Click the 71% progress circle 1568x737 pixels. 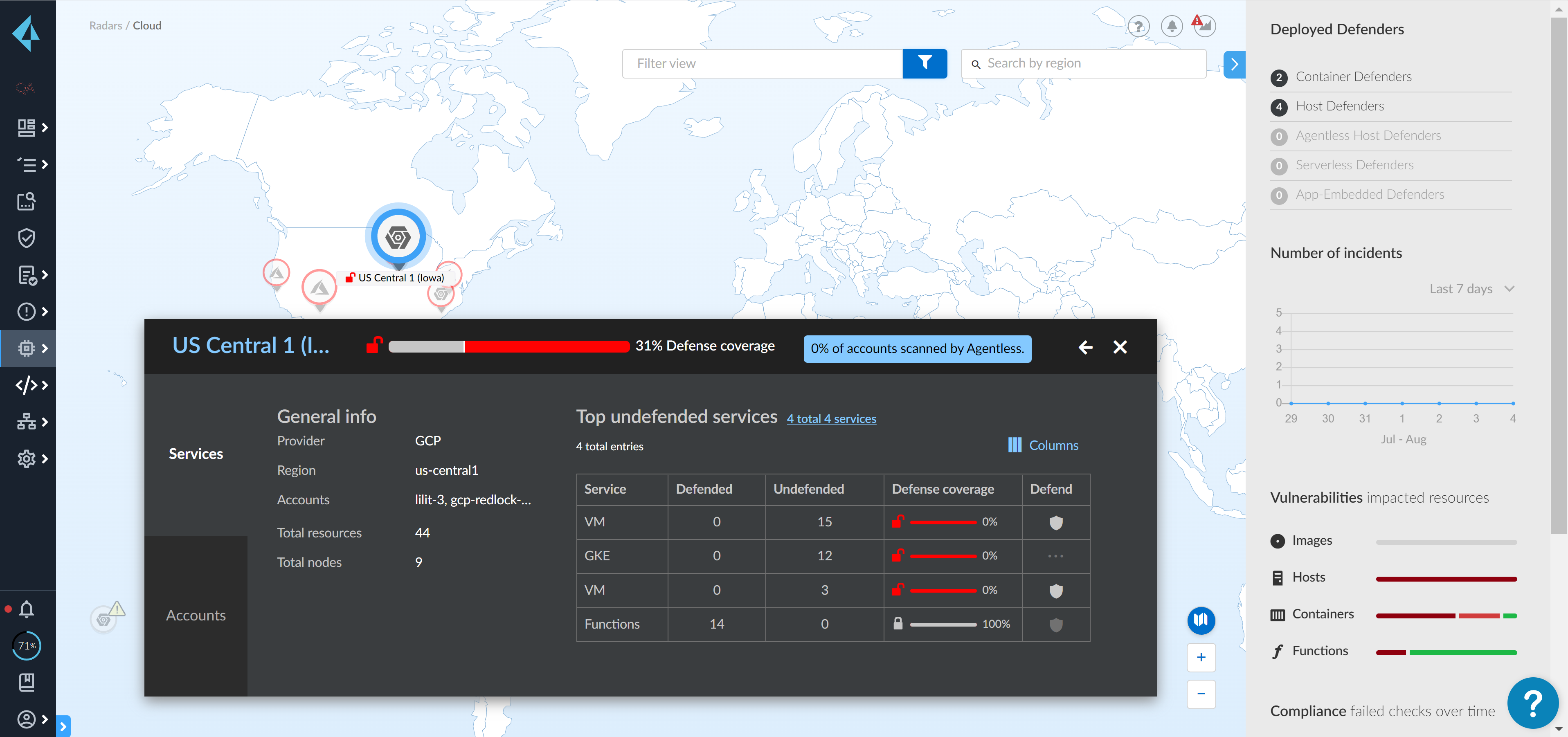coord(27,646)
